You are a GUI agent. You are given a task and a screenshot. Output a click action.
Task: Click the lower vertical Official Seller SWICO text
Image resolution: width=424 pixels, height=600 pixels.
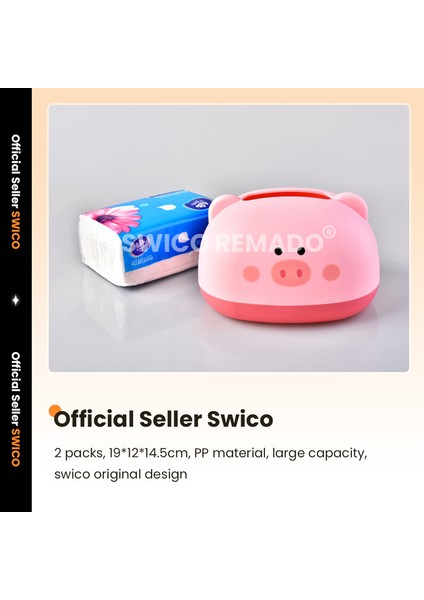[x=16, y=409]
